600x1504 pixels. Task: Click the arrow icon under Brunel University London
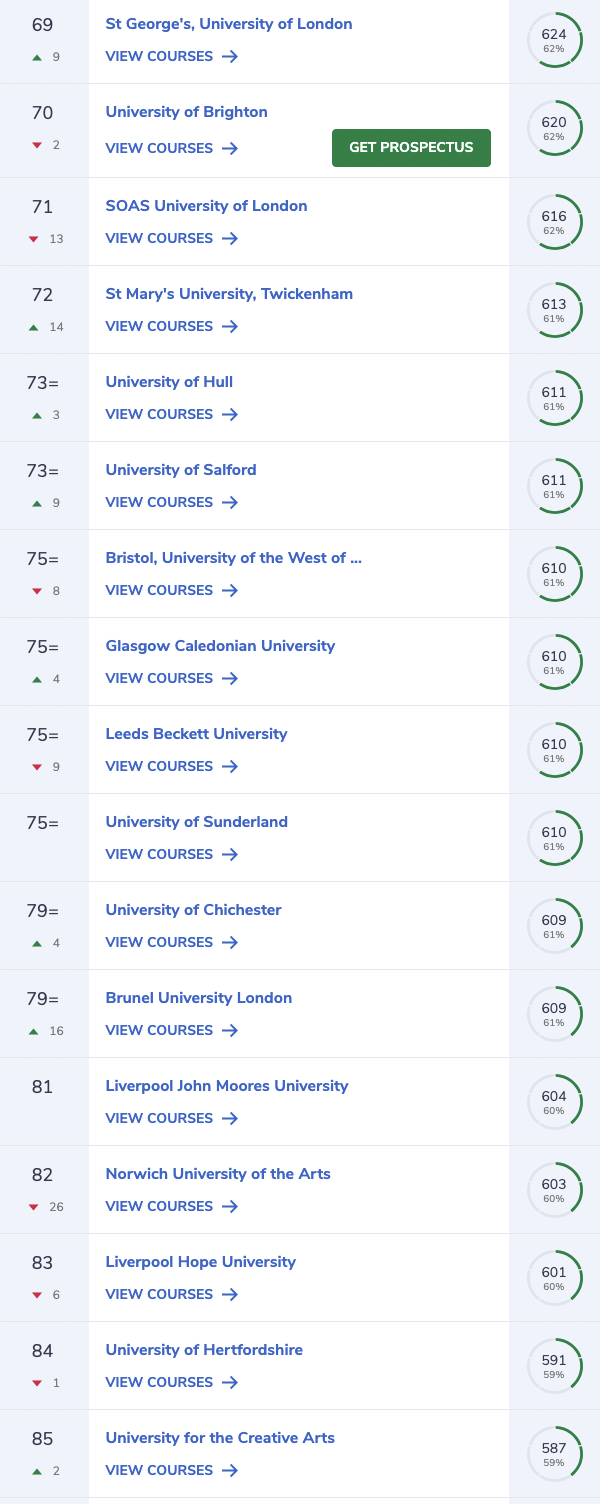click(230, 1031)
